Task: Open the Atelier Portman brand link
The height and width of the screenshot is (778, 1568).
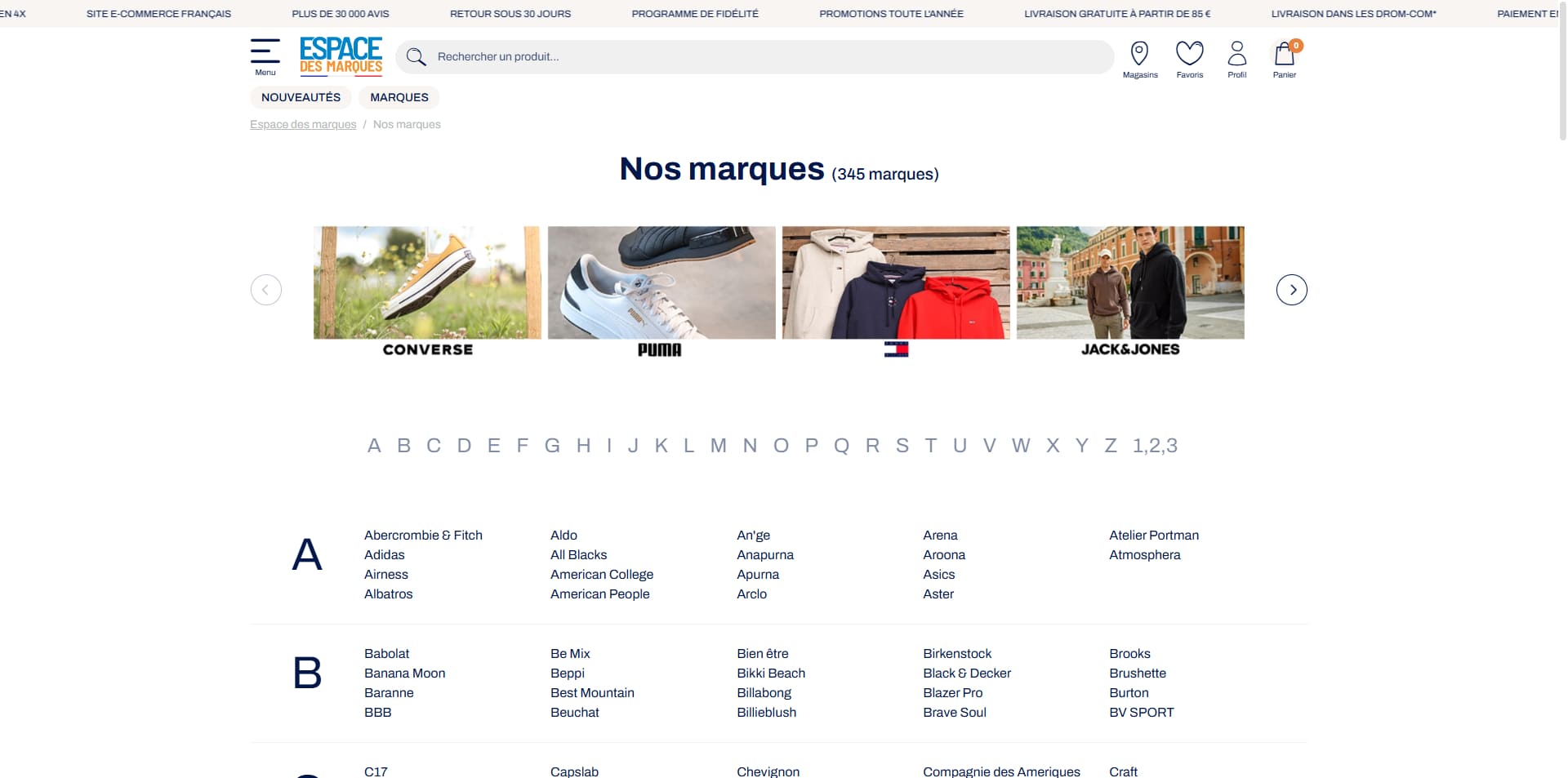Action: click(1154, 536)
